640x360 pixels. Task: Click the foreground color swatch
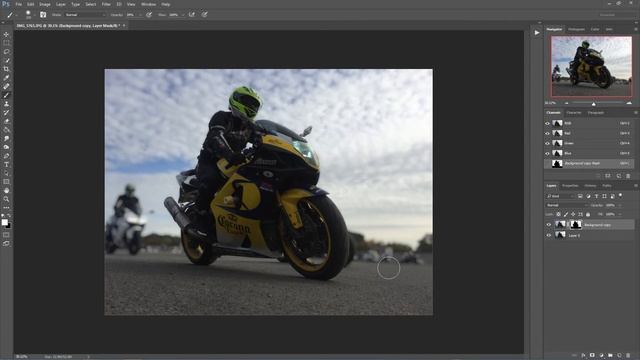[4, 222]
